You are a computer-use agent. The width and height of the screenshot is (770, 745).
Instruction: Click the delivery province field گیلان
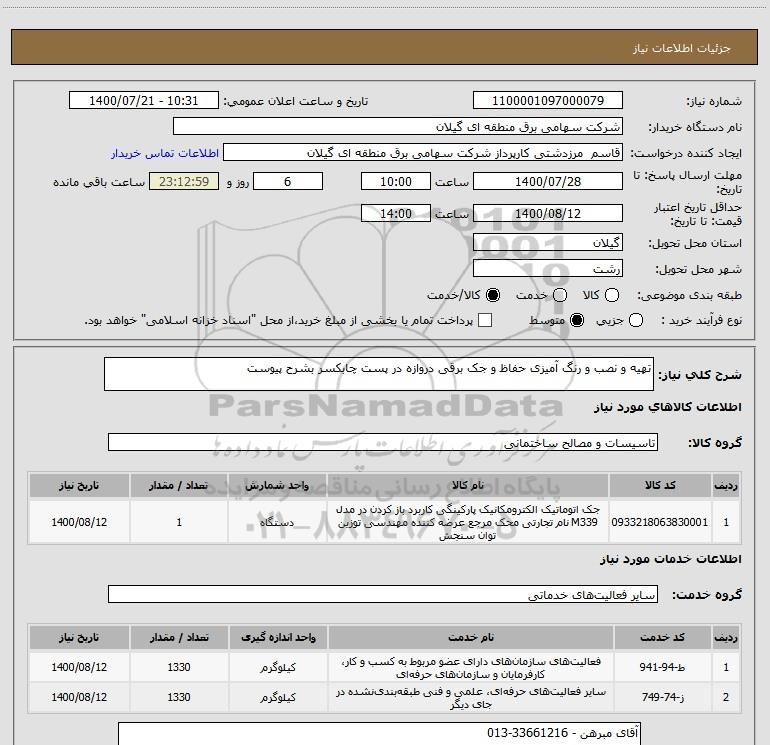click(x=548, y=243)
